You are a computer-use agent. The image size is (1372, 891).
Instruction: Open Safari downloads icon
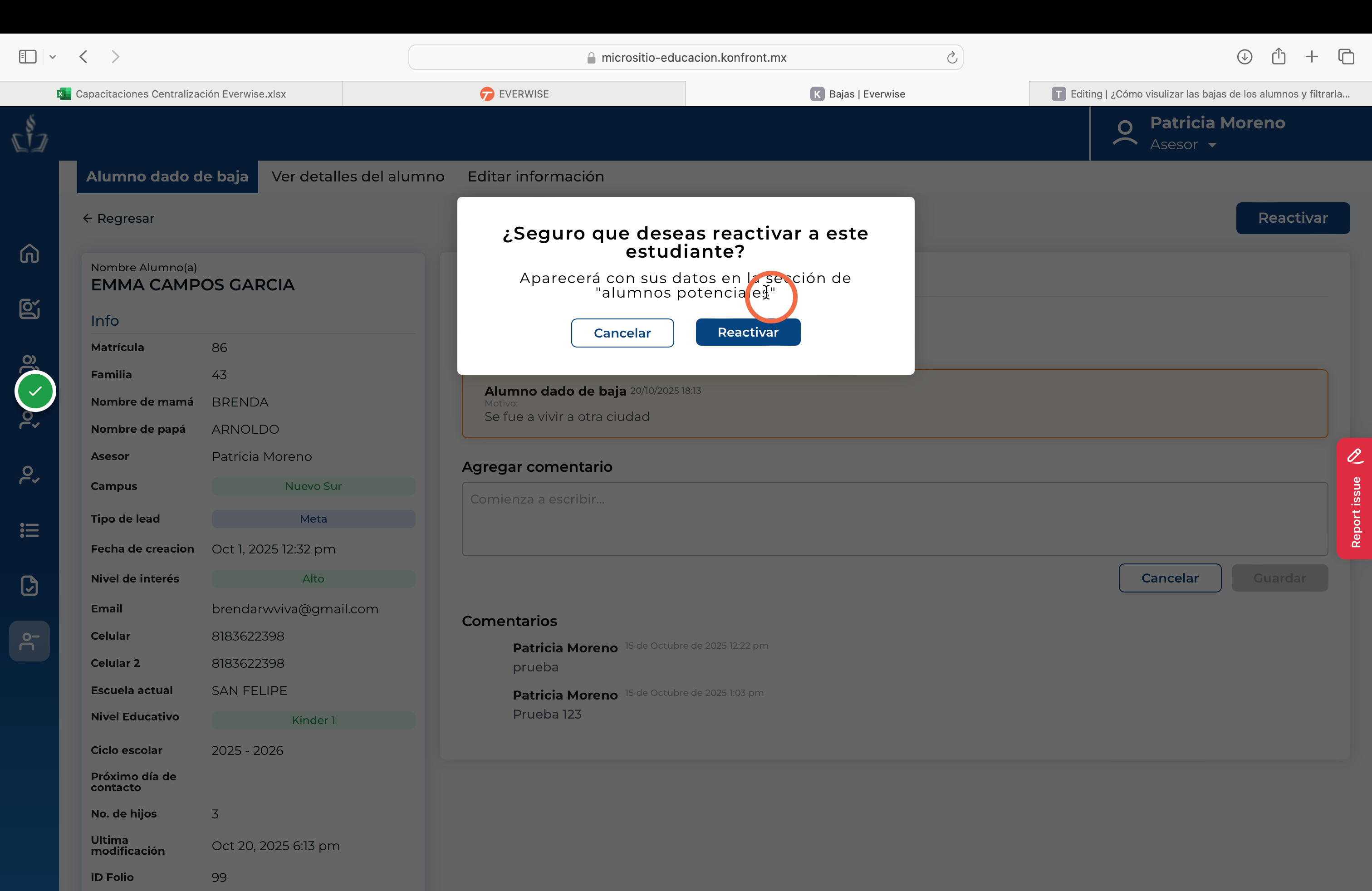click(1244, 56)
